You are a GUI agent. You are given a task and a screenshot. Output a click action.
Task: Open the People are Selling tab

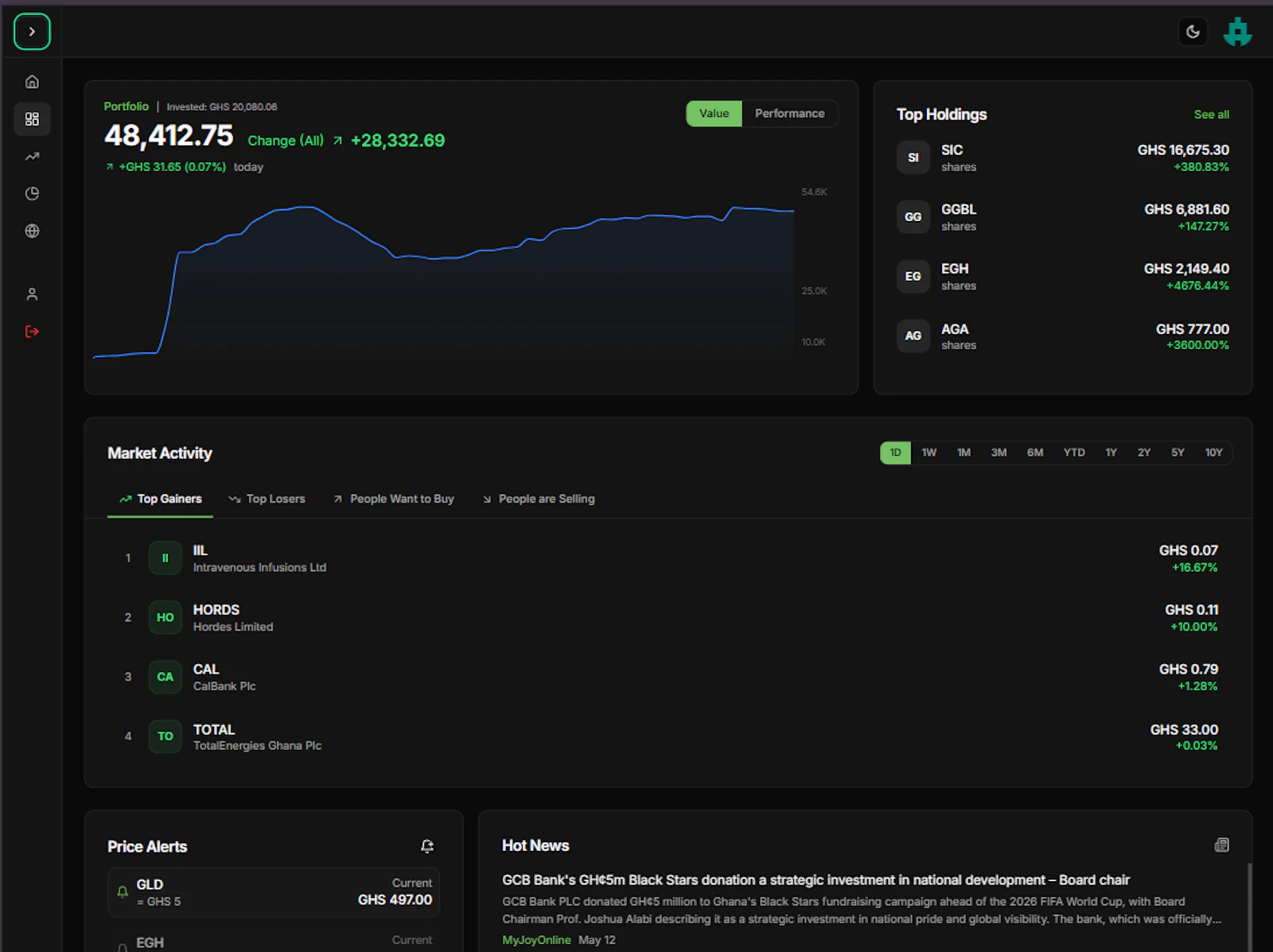pos(539,499)
